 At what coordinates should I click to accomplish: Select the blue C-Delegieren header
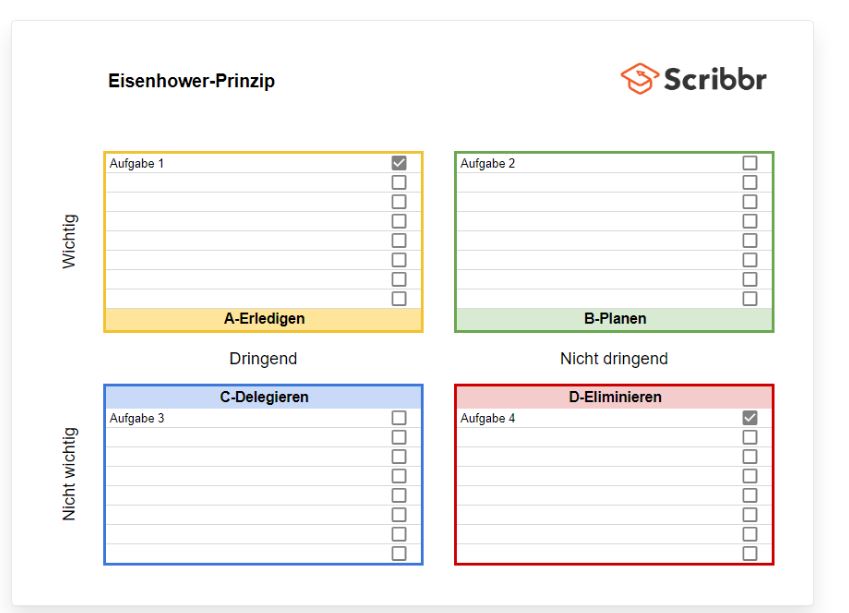point(264,397)
